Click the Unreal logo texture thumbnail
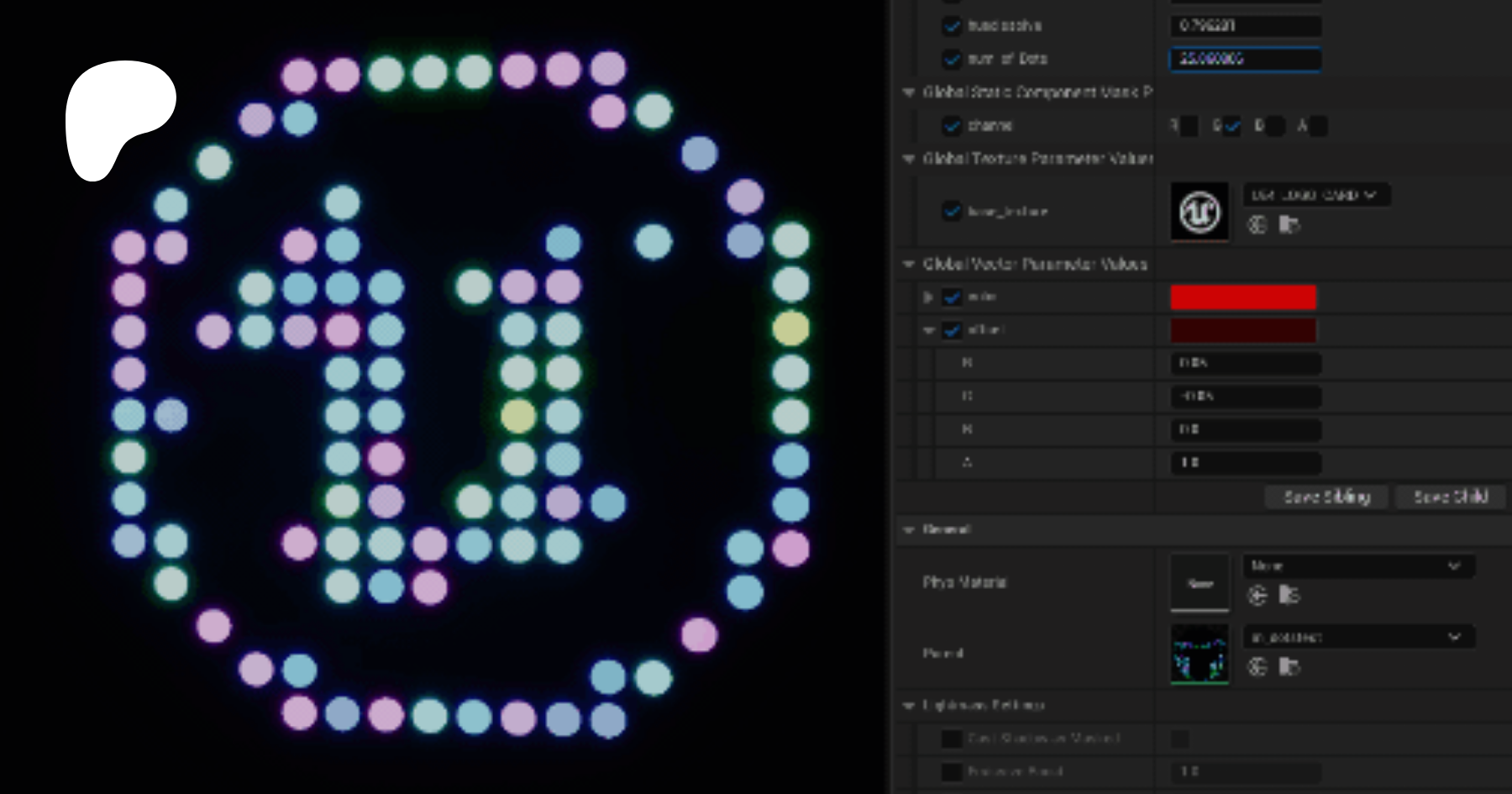This screenshot has height=794, width=1512. [x=1200, y=212]
